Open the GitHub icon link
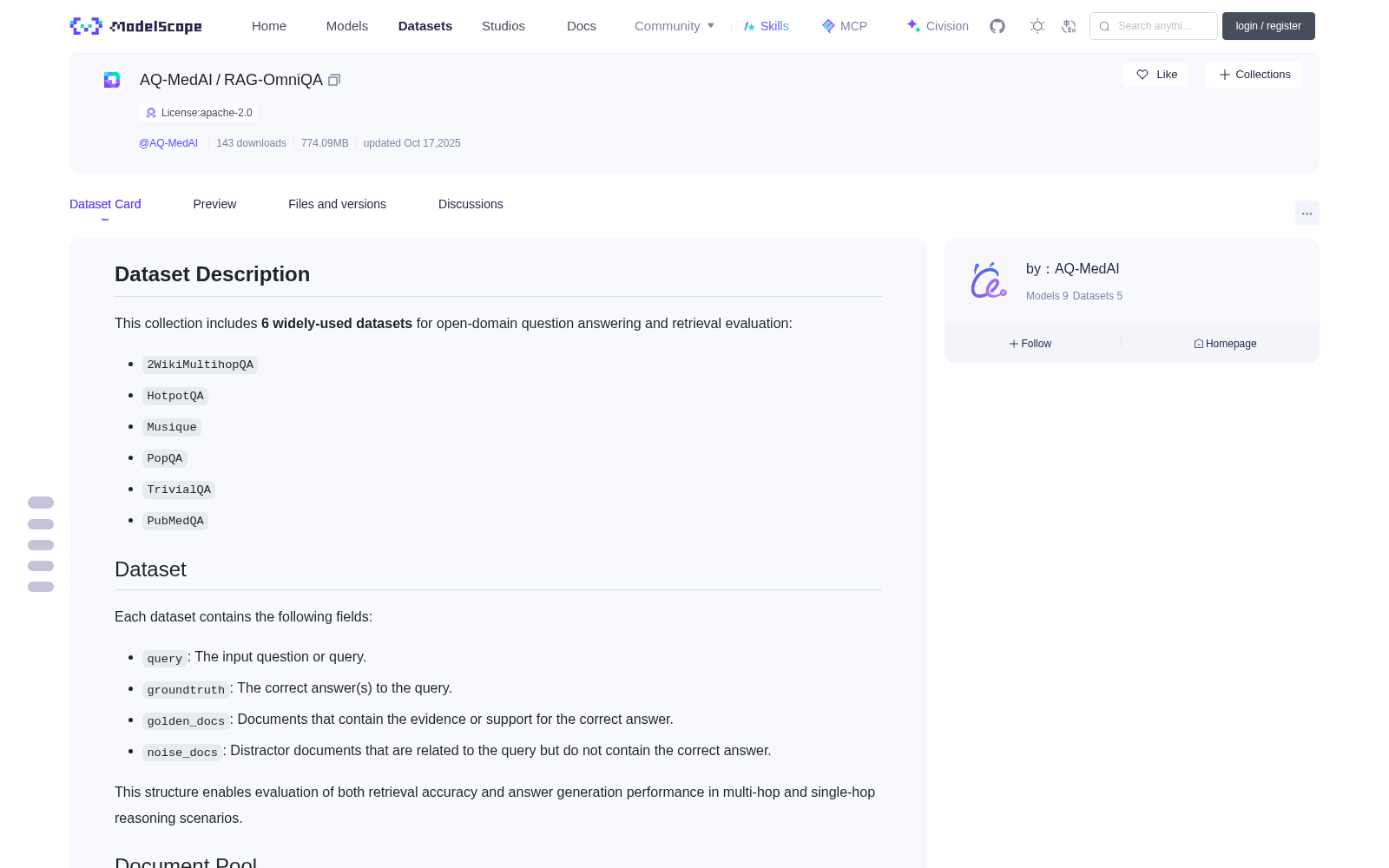Viewport: 1389px width, 868px height. coord(997,26)
